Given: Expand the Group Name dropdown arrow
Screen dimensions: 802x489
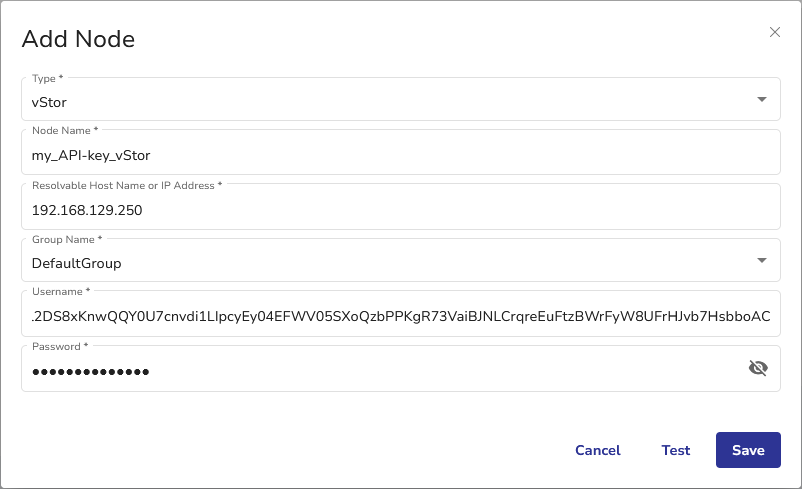Looking at the screenshot, I should [762, 261].
